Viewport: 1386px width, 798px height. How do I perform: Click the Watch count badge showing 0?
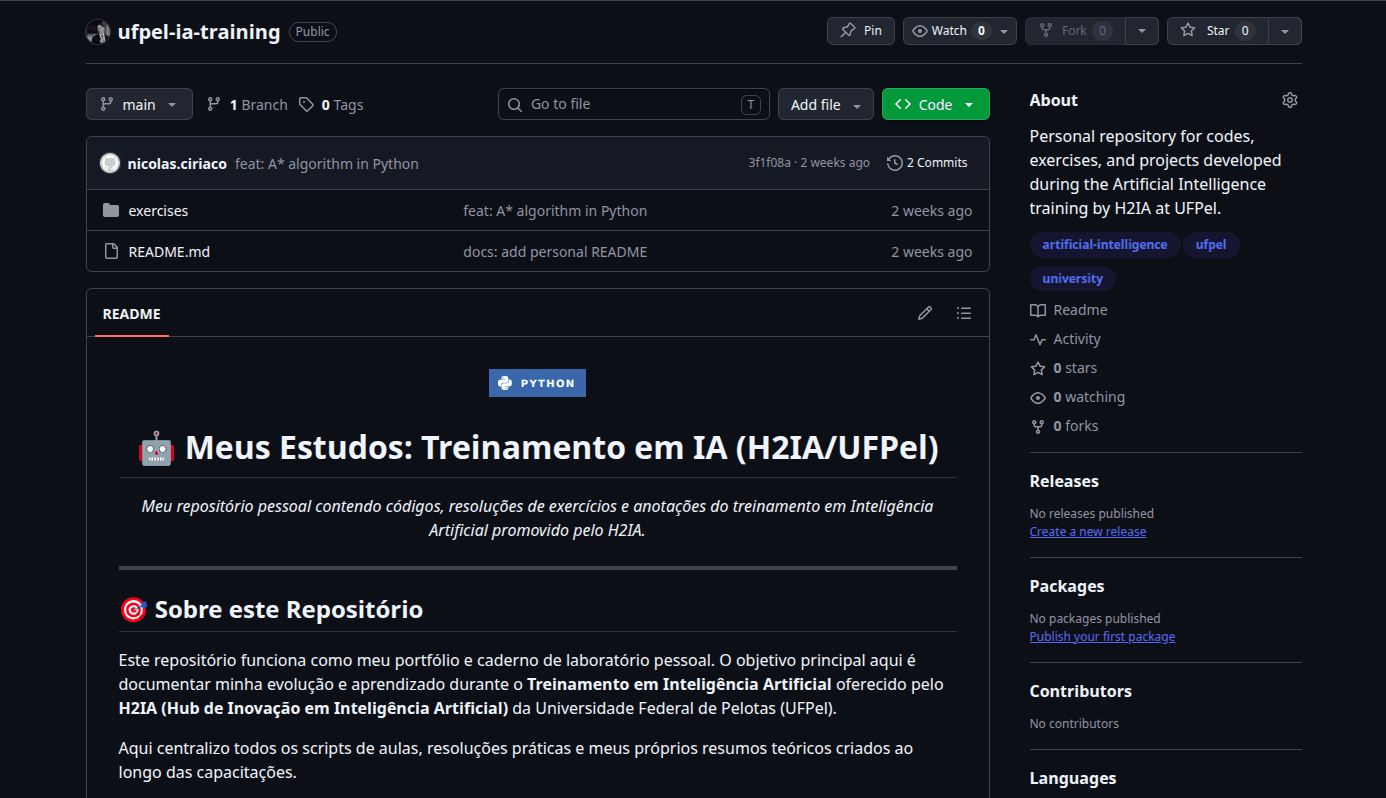click(x=981, y=31)
